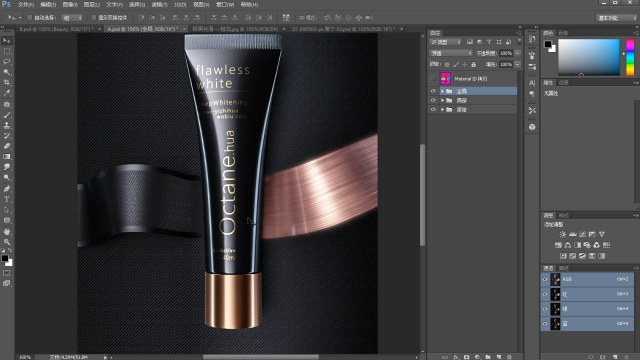Select the Move tool in the toolbox
640x360 pixels.
click(7, 41)
